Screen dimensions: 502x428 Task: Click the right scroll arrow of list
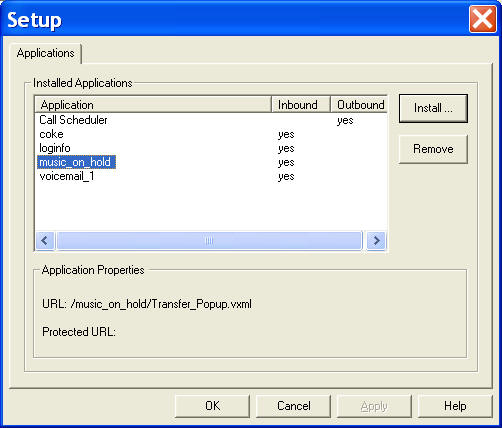[376, 240]
